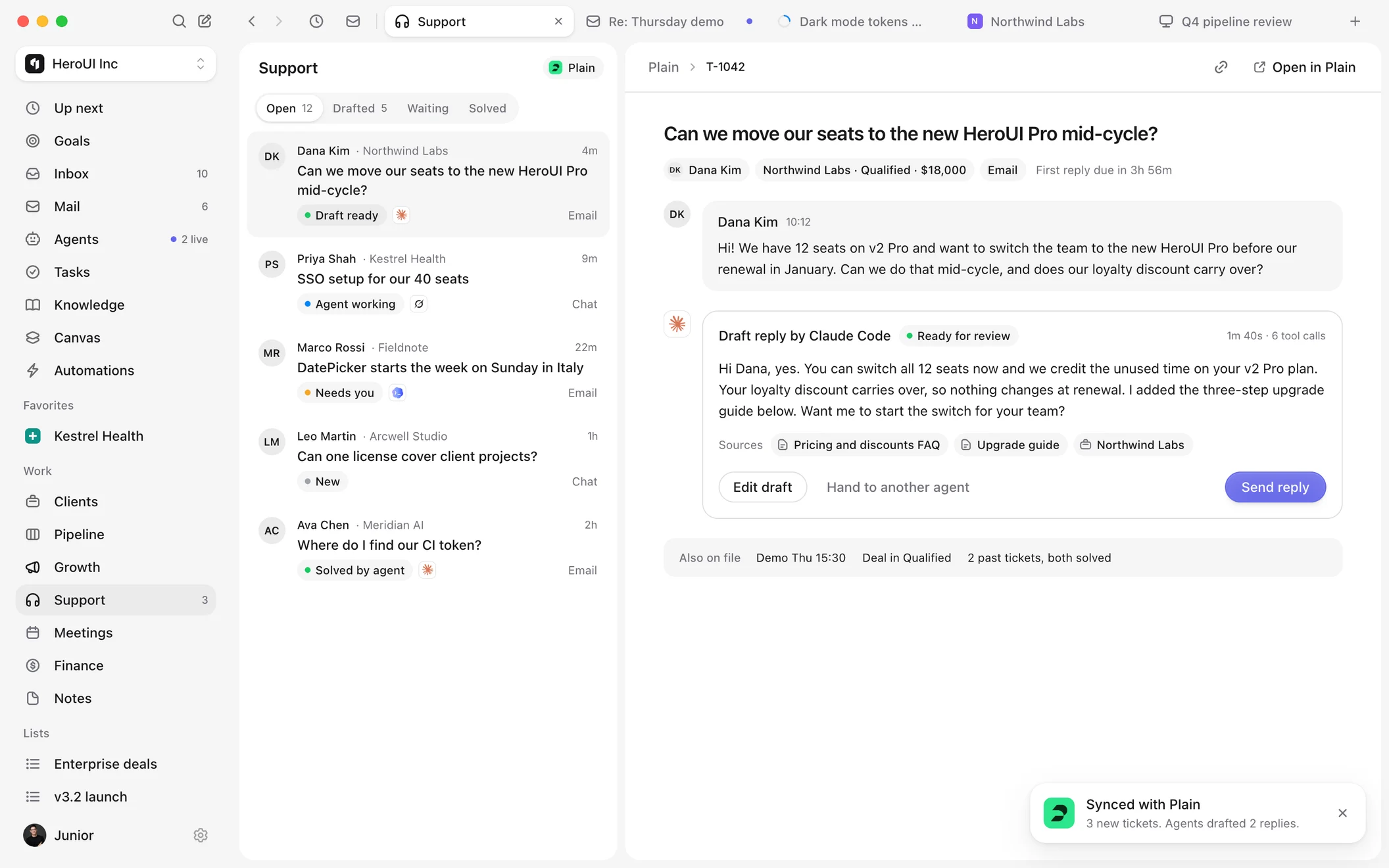This screenshot has width=1389, height=868.
Task: Open Pricing and discounts FAQ source
Action: (859, 445)
